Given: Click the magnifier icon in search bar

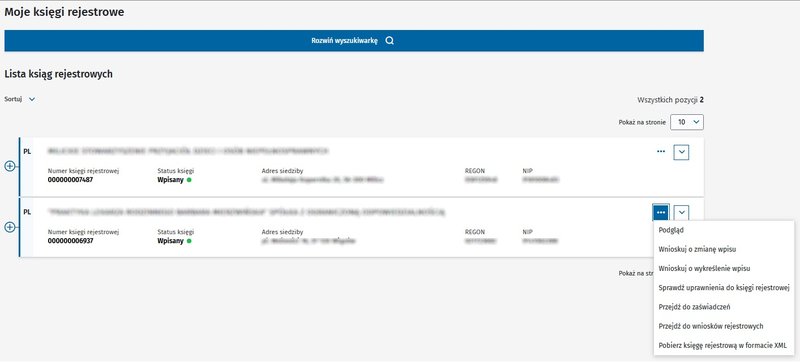Looking at the screenshot, I should (389, 41).
